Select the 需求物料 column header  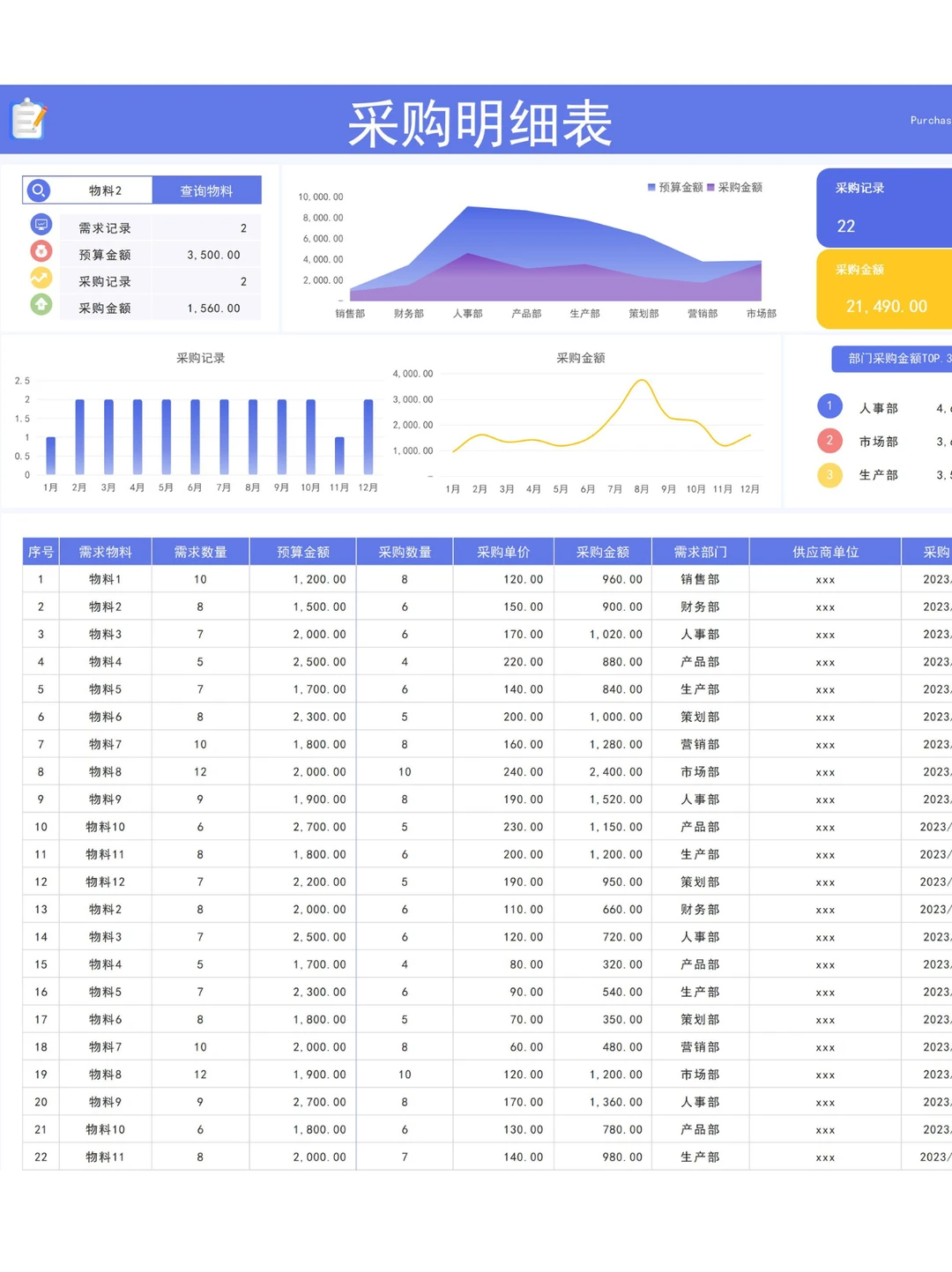(x=105, y=552)
